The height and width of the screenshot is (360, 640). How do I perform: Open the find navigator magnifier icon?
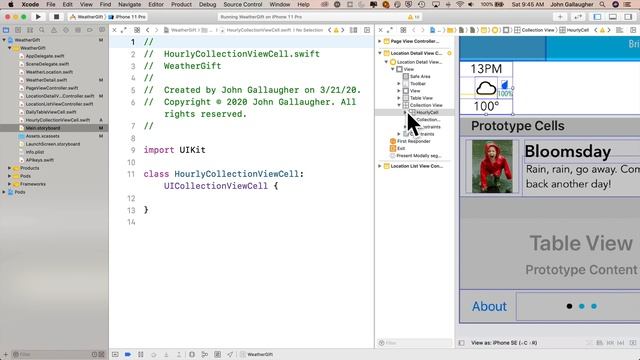point(42,30)
